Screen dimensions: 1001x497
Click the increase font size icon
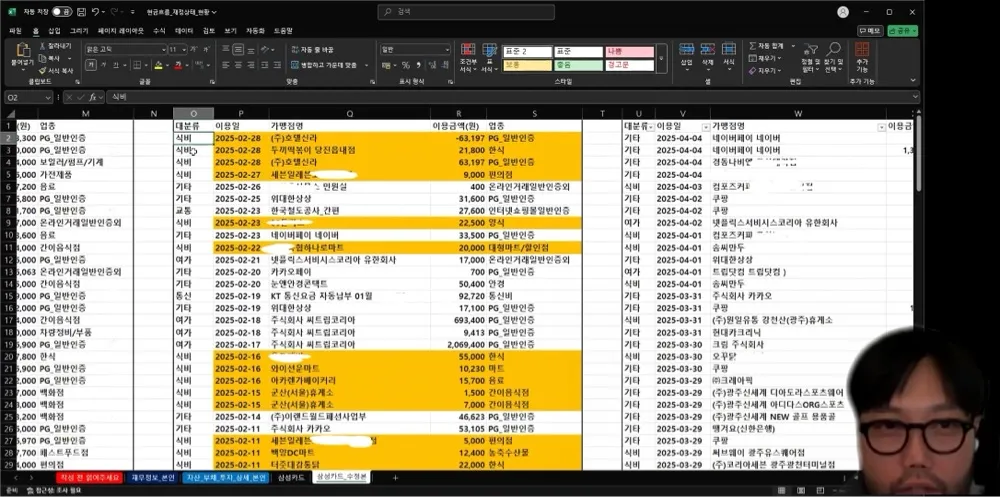pyautogui.click(x=195, y=49)
